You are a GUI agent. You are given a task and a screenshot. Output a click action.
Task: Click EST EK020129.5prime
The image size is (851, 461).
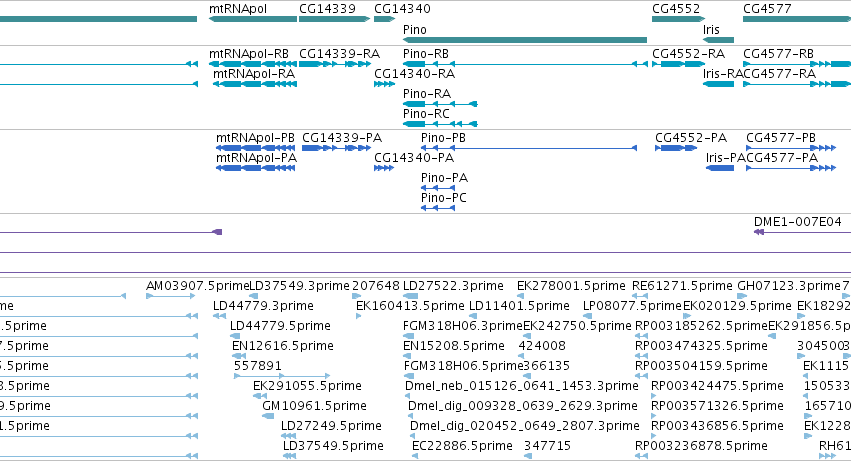737,306
